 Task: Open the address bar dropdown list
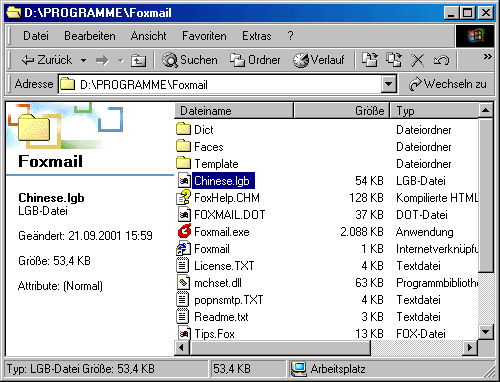pyautogui.click(x=388, y=84)
